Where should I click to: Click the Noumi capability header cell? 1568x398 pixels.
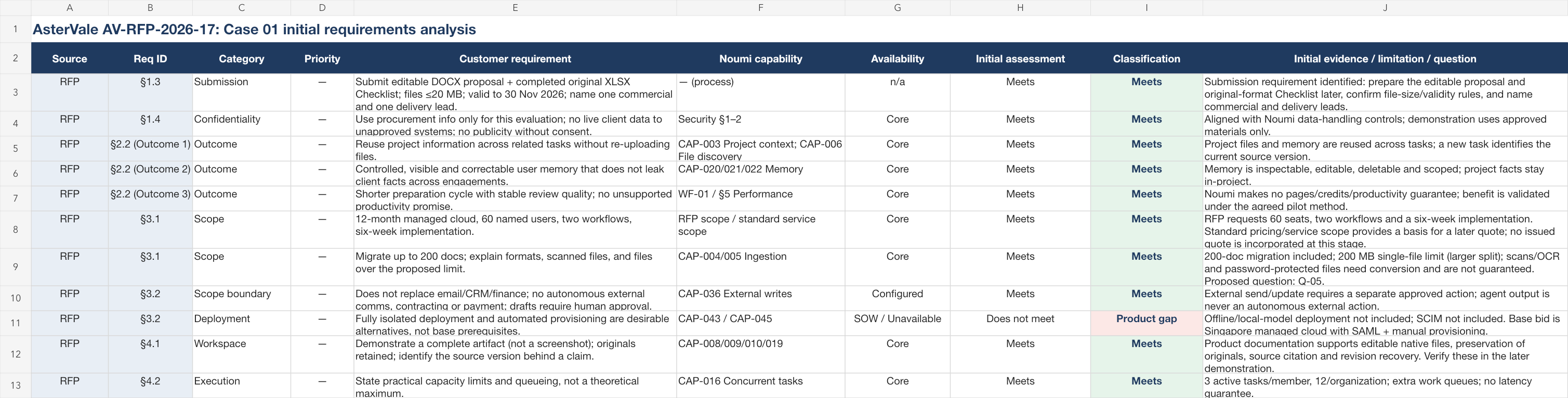(760, 58)
